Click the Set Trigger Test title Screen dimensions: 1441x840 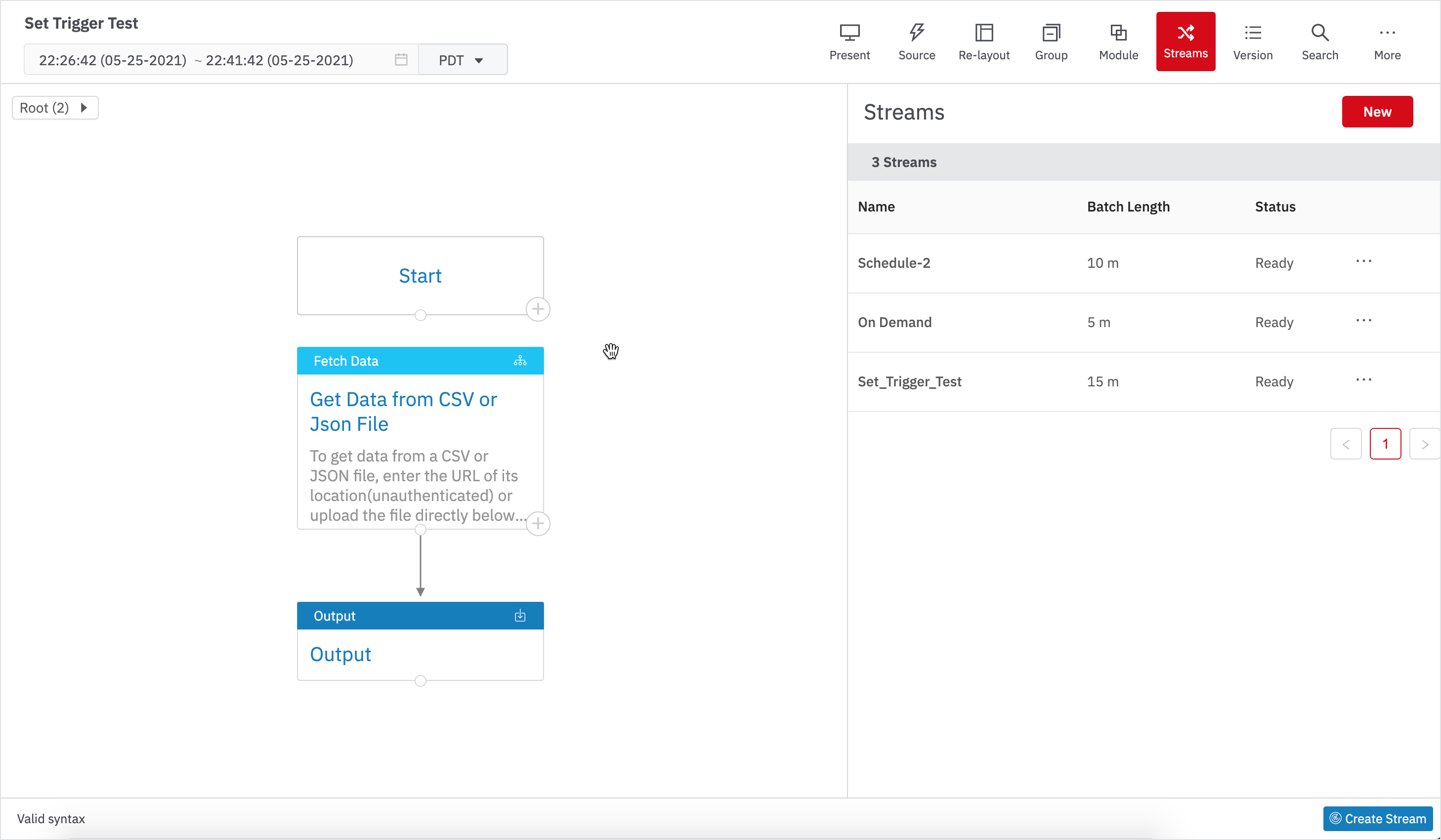pyautogui.click(x=81, y=23)
